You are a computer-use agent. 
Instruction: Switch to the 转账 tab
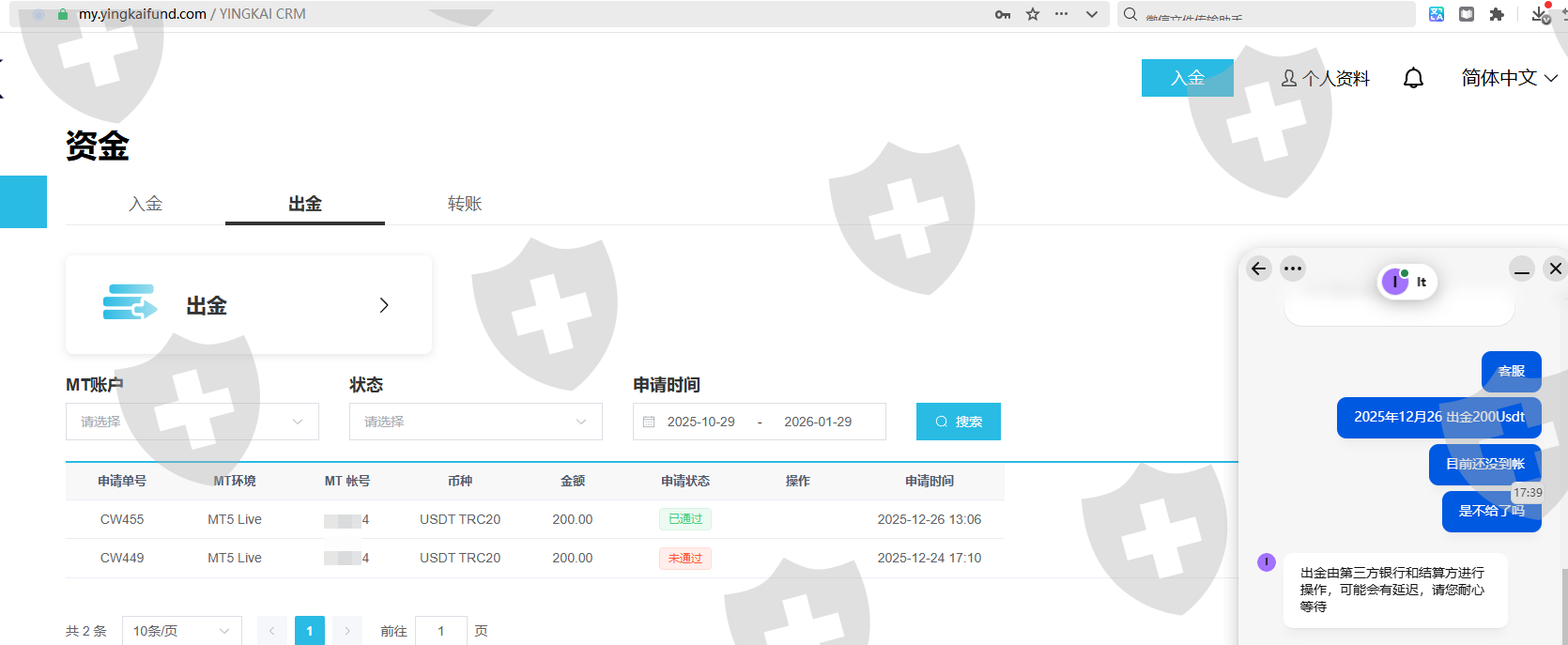(465, 204)
